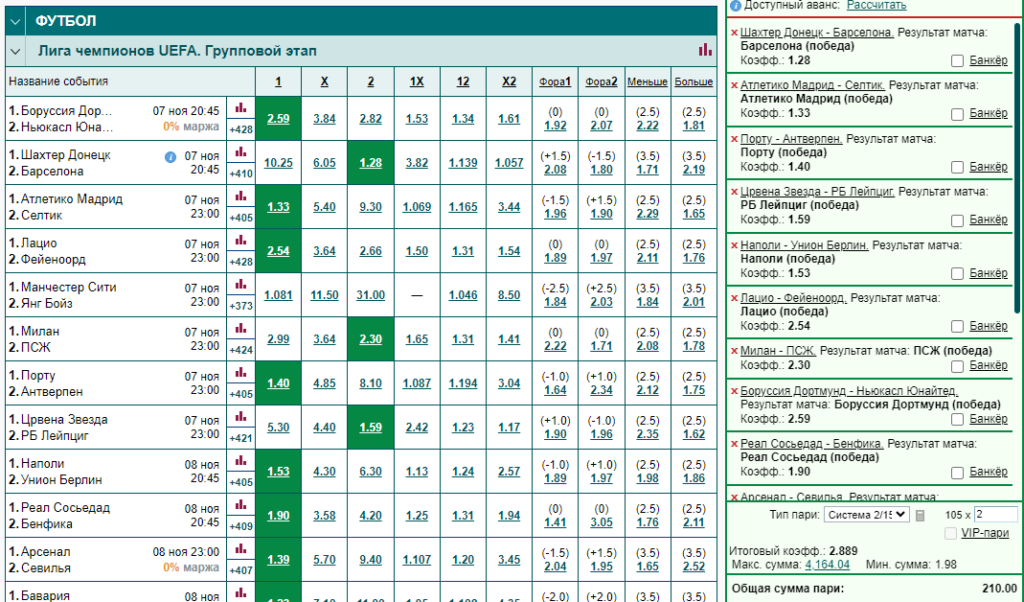
Task: Open statistics icon for Арсенал – Севилья
Action: (x=241, y=549)
